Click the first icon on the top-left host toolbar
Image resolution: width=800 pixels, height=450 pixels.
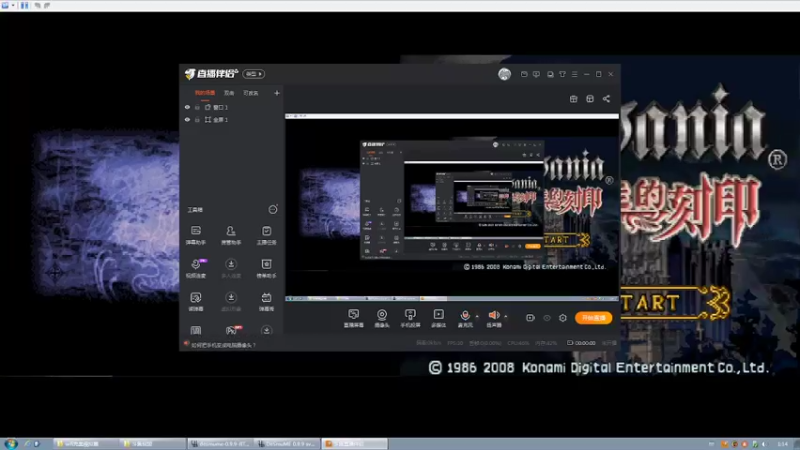pyautogui.click(x=5, y=6)
